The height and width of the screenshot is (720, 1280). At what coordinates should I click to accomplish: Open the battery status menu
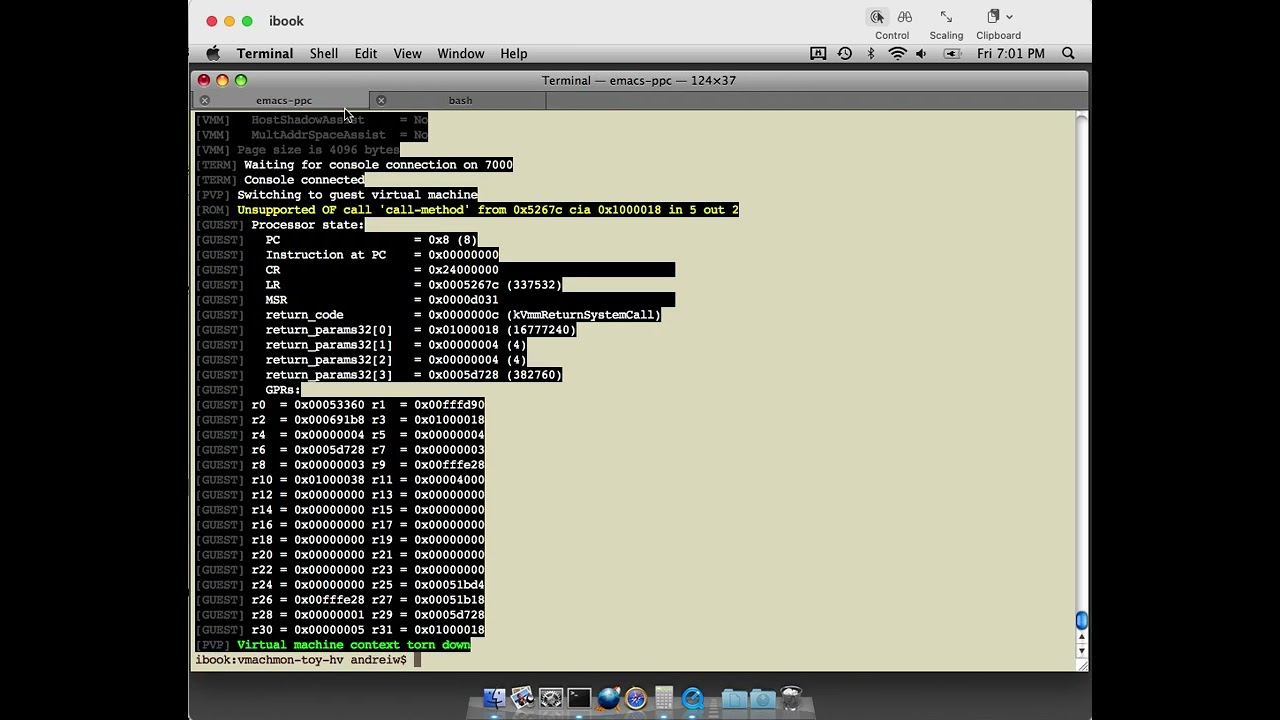pyautogui.click(x=952, y=54)
